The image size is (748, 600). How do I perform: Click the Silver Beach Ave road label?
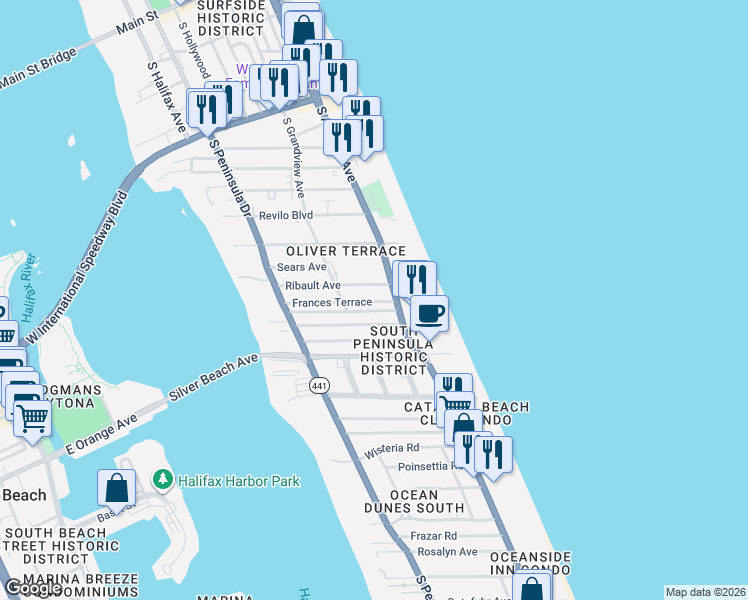(213, 377)
